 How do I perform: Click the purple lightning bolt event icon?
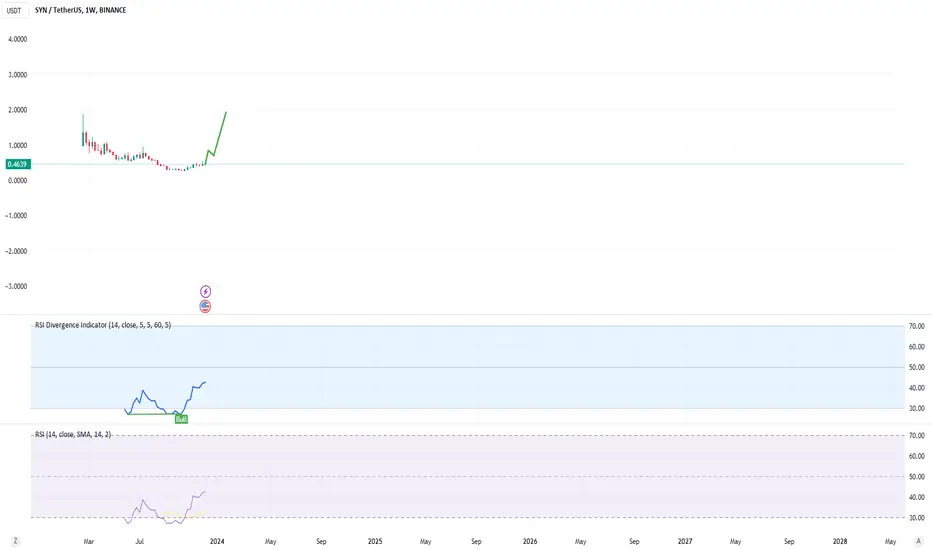coord(205,291)
